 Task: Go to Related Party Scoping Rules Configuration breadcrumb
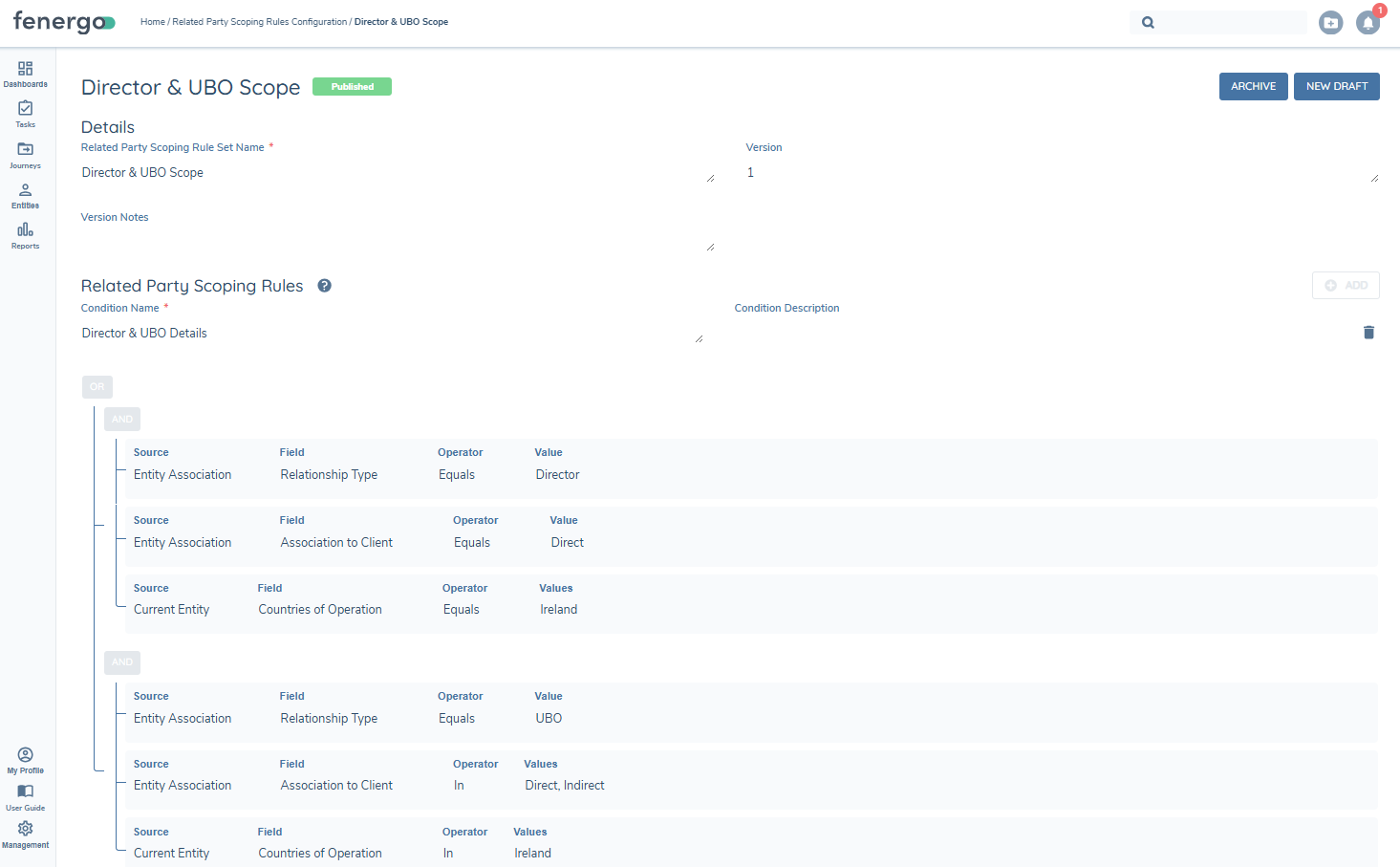259,22
